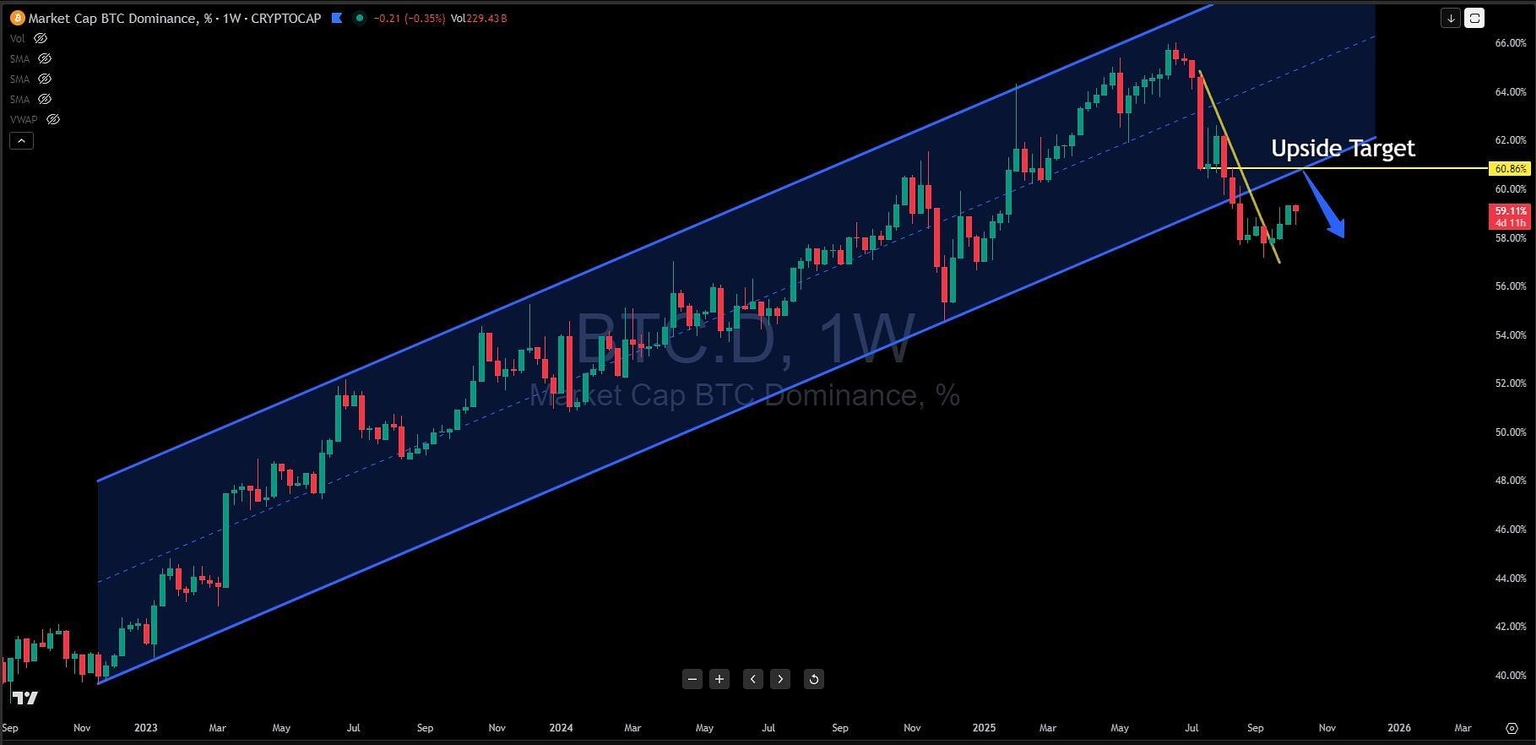The width and height of the screenshot is (1536, 745).
Task: Open the TradingView logo link
Action: coord(25,697)
